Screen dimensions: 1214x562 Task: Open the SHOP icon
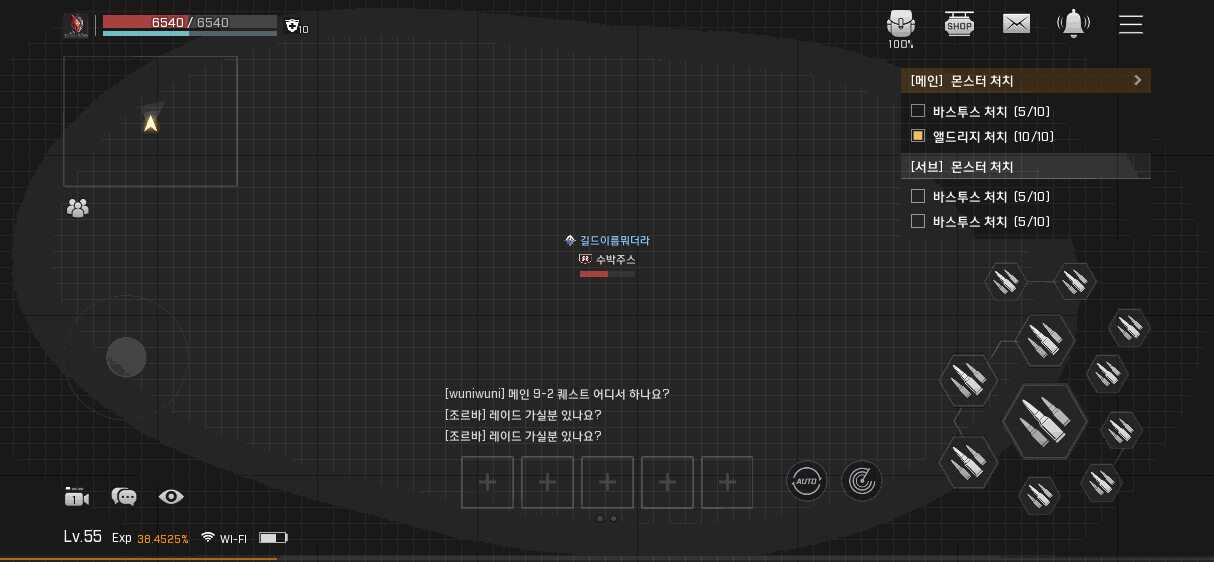tap(959, 24)
